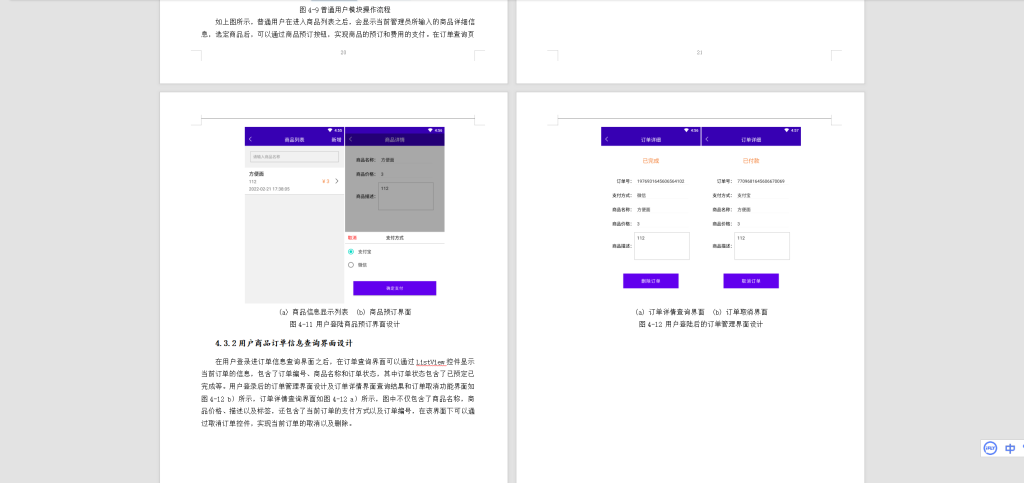Click the 支付方式 sheet title
The width and height of the screenshot is (1024, 483).
[394, 238]
